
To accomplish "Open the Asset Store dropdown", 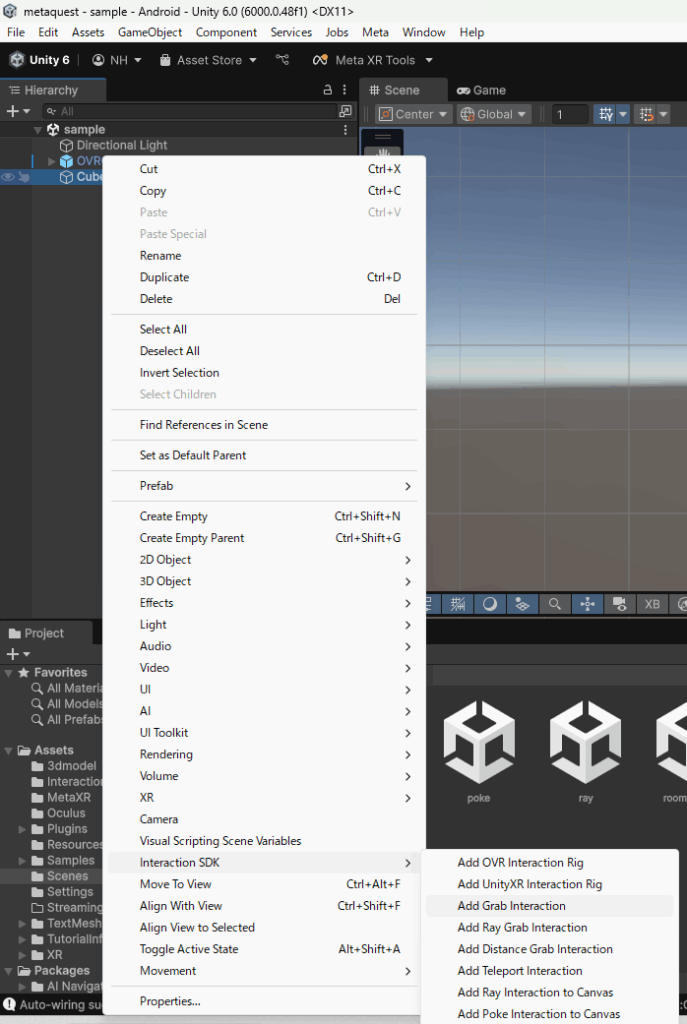I will tap(208, 60).
